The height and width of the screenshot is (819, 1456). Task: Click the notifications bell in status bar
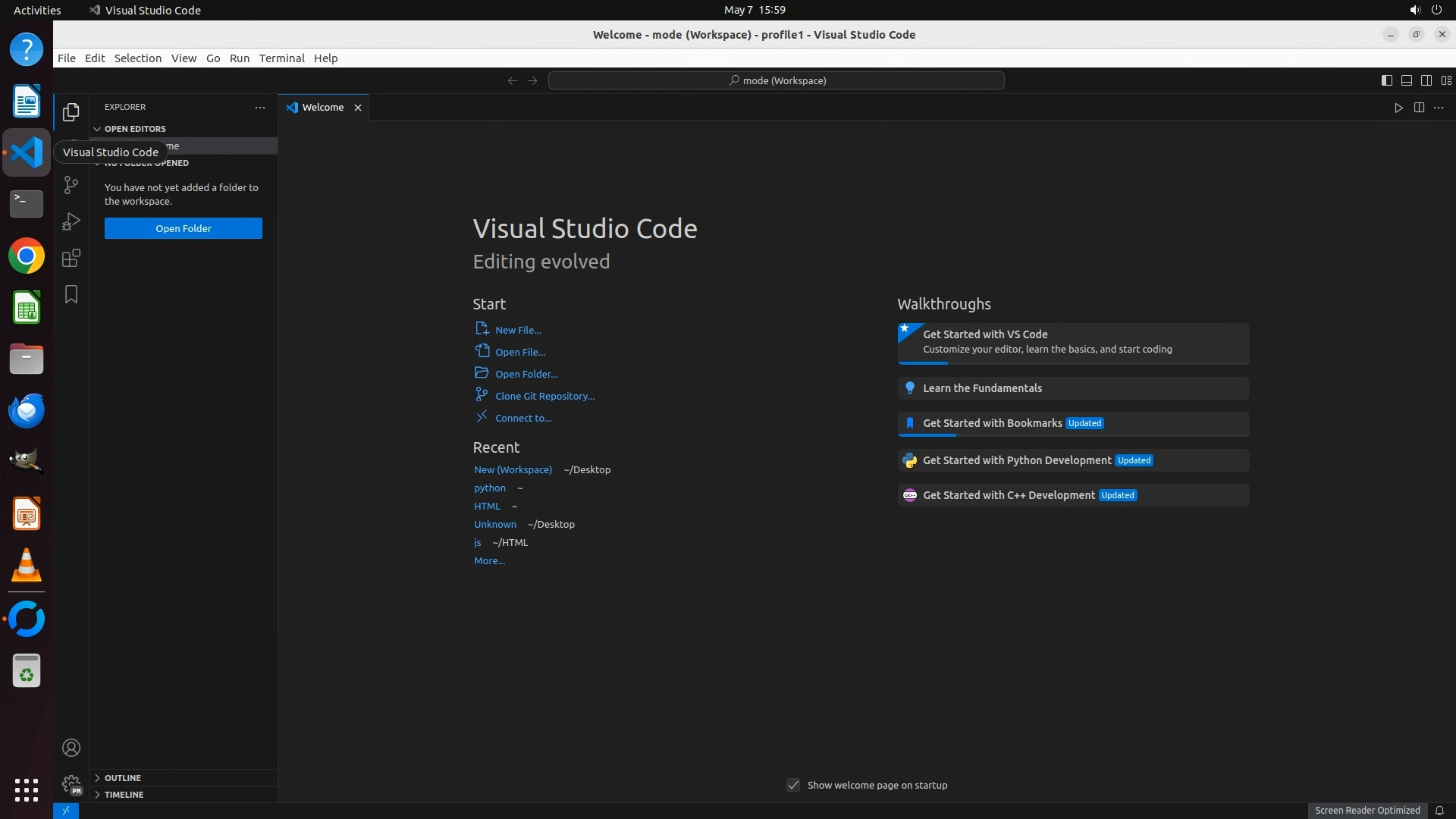1439,810
